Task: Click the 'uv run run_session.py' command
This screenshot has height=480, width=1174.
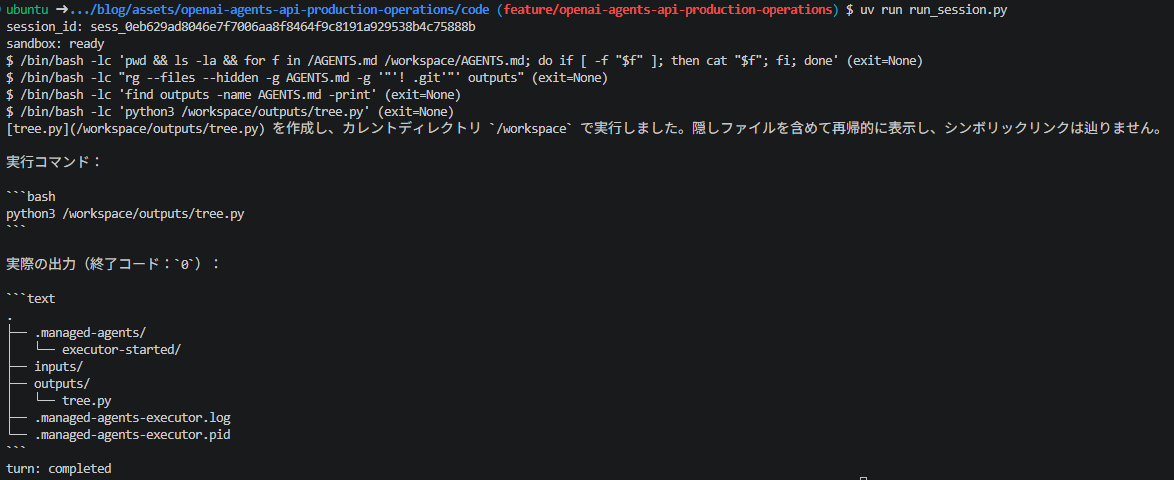Action: coord(937,10)
